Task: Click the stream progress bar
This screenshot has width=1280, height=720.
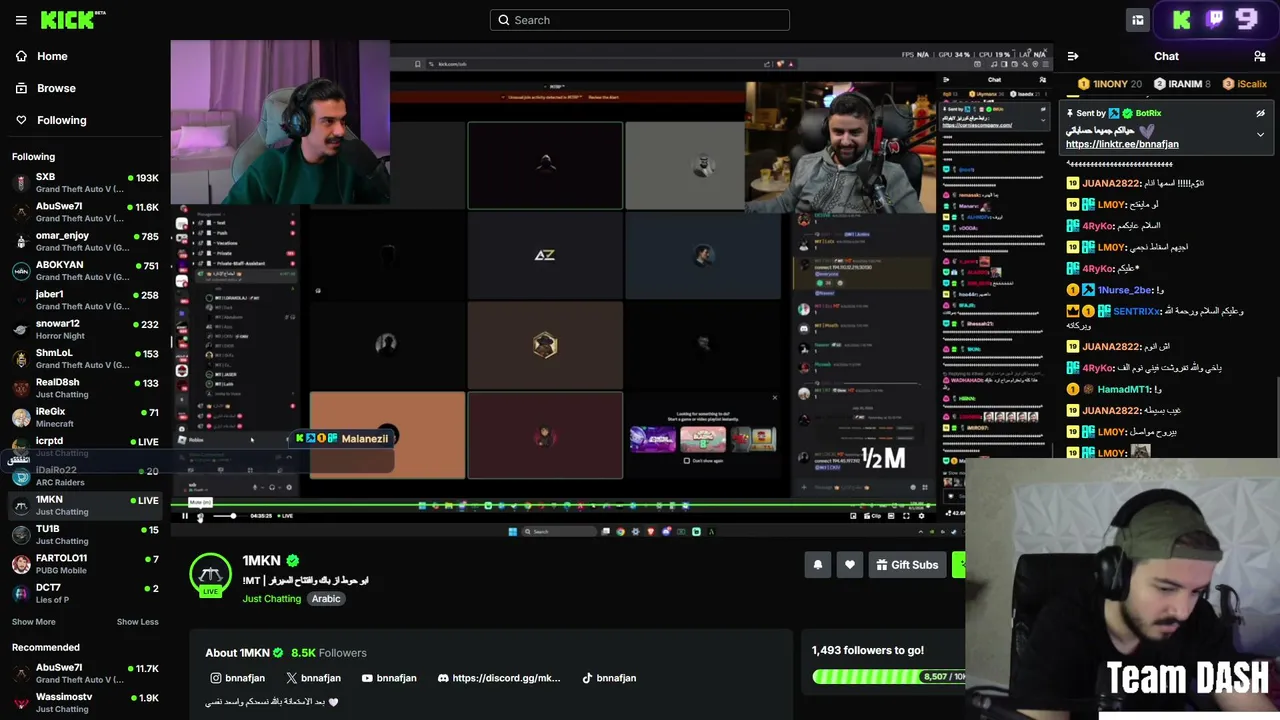Action: pos(554,506)
